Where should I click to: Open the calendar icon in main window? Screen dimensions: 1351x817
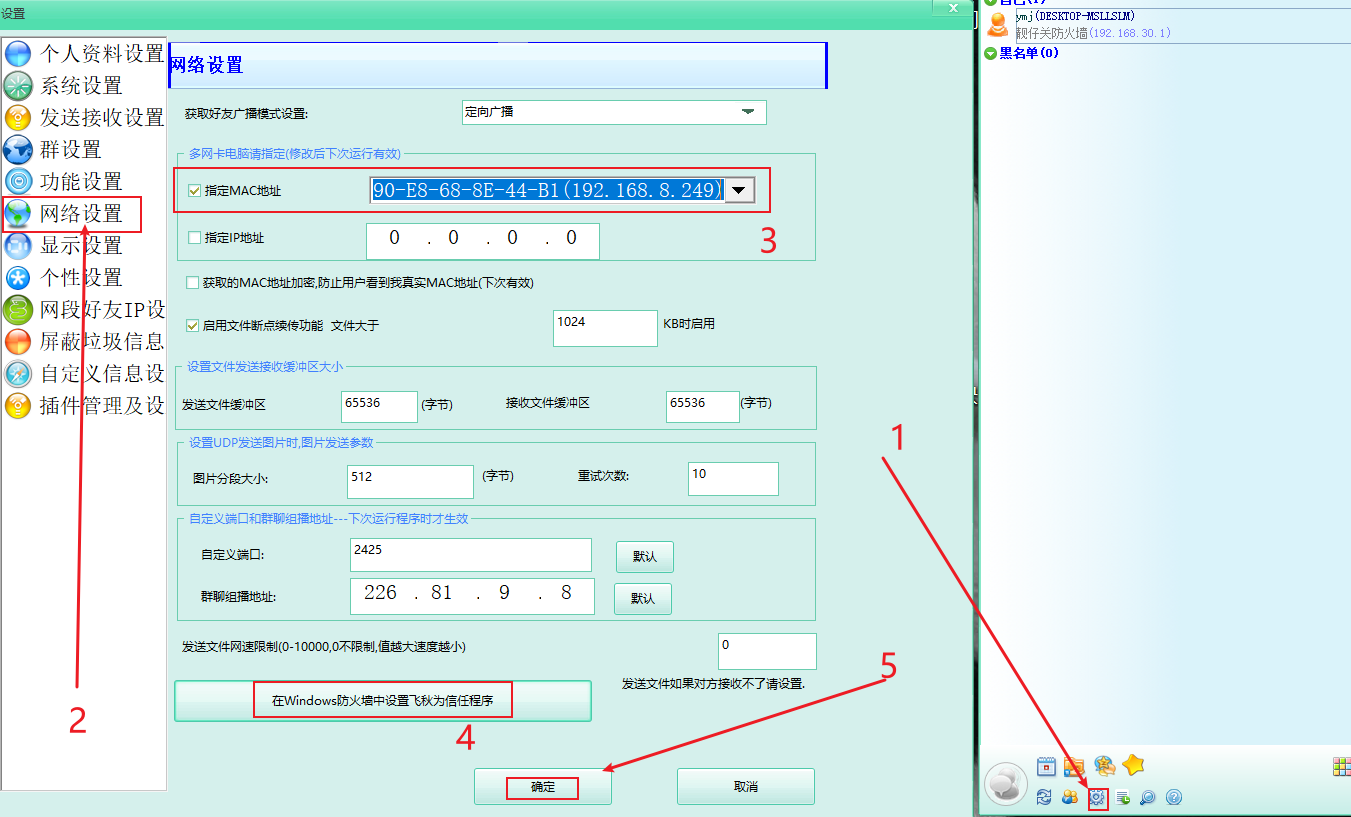point(1046,766)
